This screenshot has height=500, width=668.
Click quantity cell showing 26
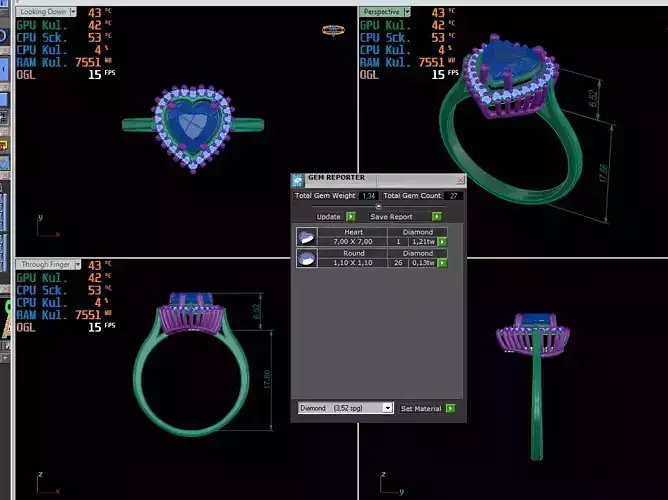click(x=398, y=263)
